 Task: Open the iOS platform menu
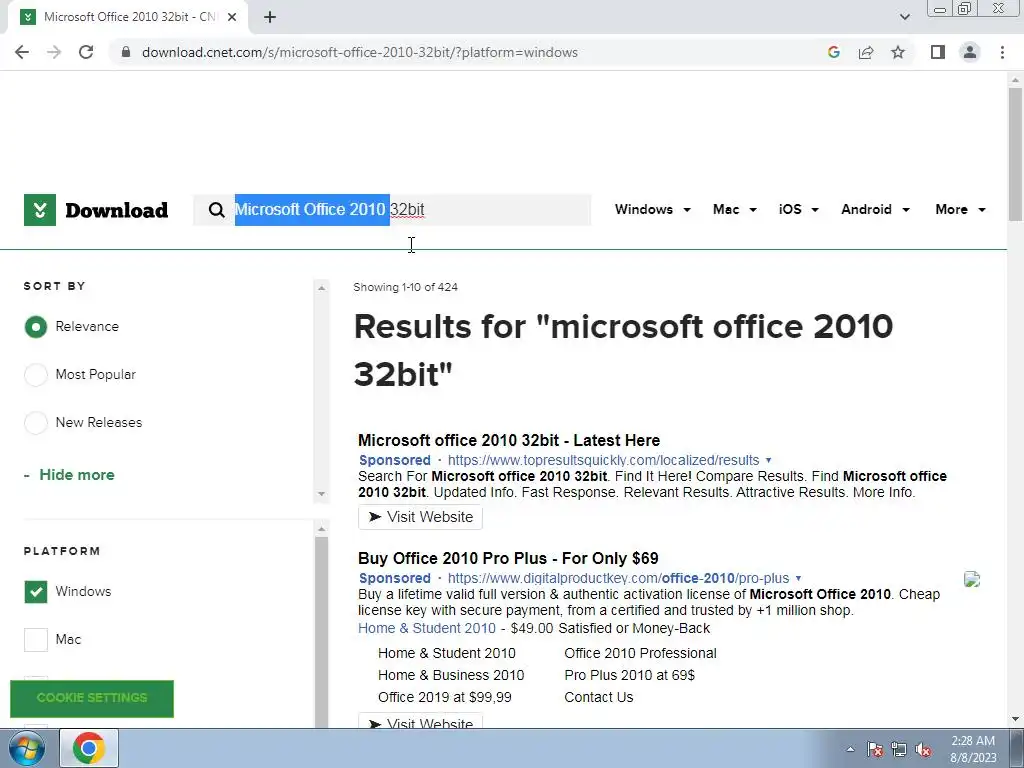(799, 209)
